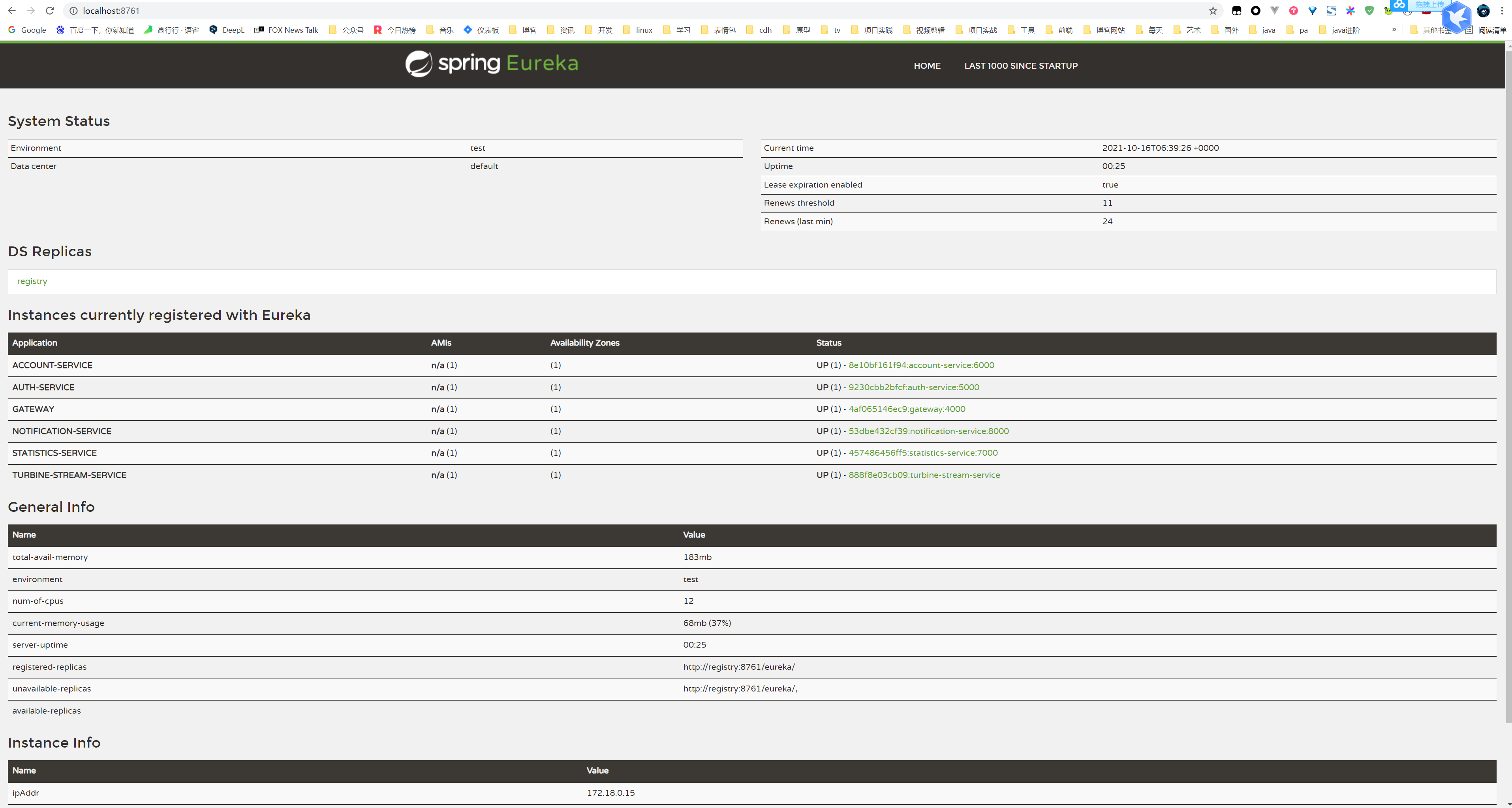Open the gateway:4000 instance link
This screenshot has height=808, width=1512.
[x=906, y=409]
